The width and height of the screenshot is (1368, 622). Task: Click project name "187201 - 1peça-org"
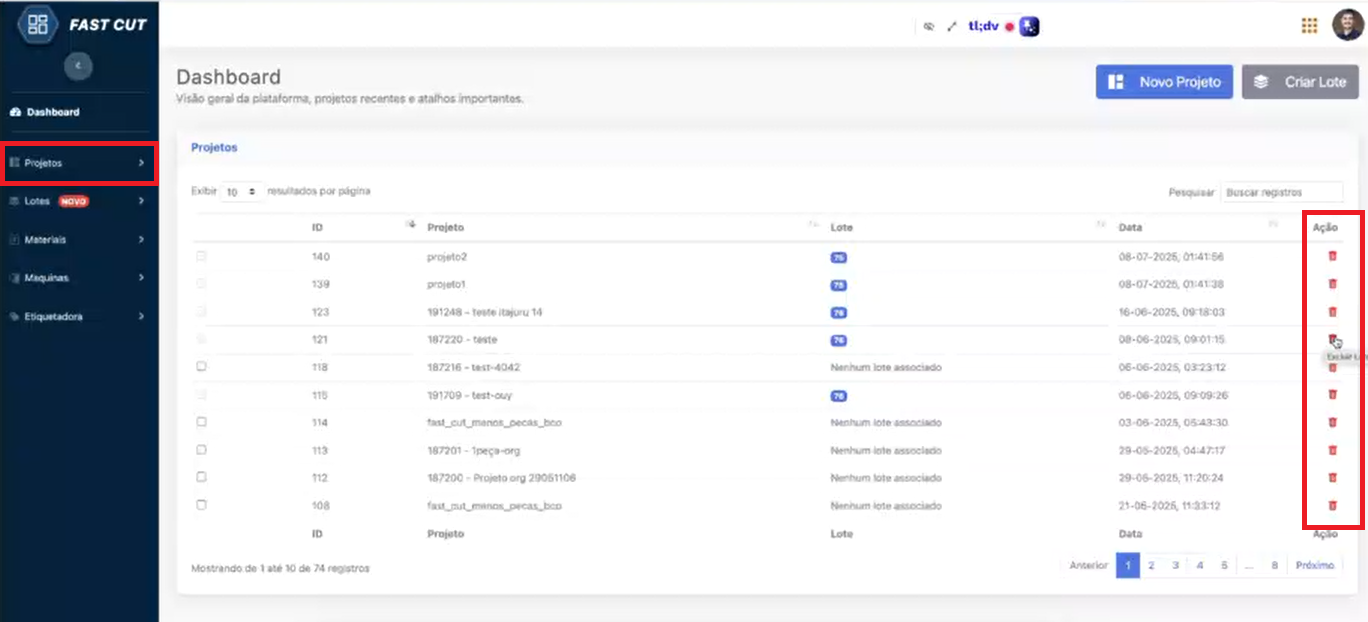(476, 450)
